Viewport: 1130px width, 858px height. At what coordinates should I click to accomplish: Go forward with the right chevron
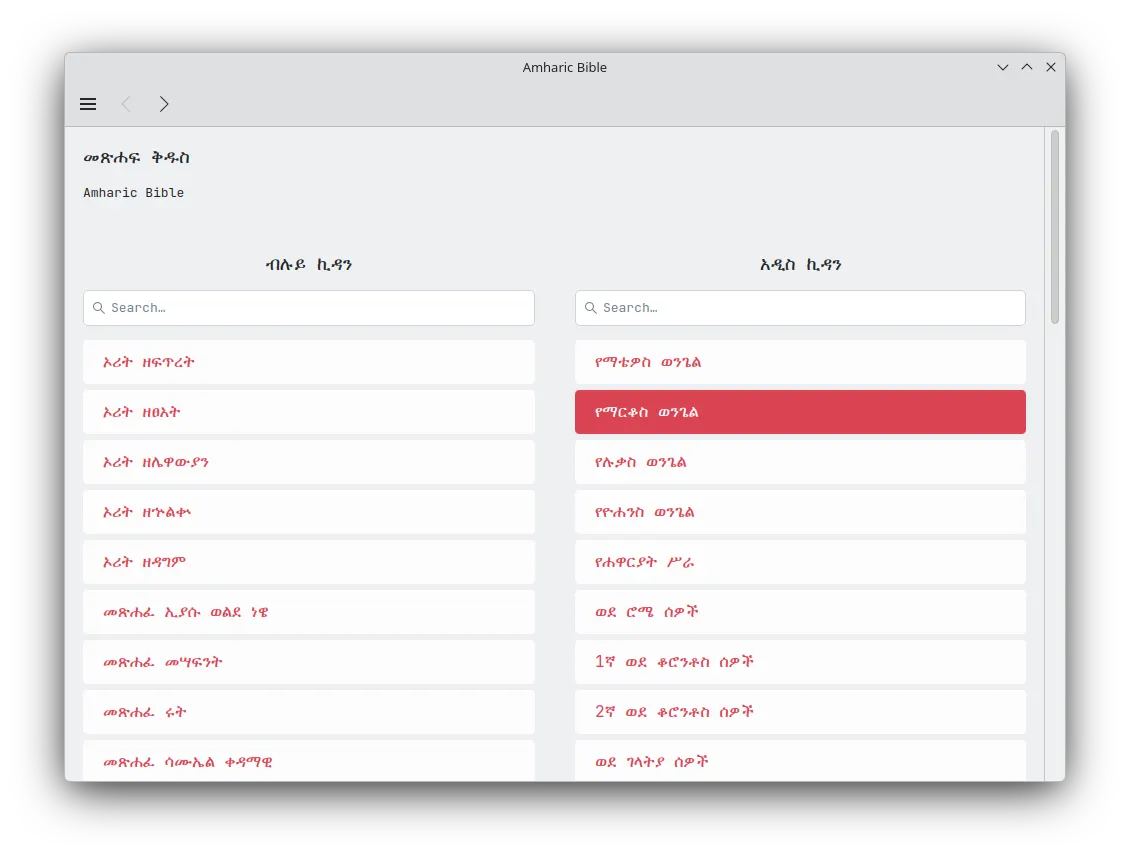[x=164, y=104]
